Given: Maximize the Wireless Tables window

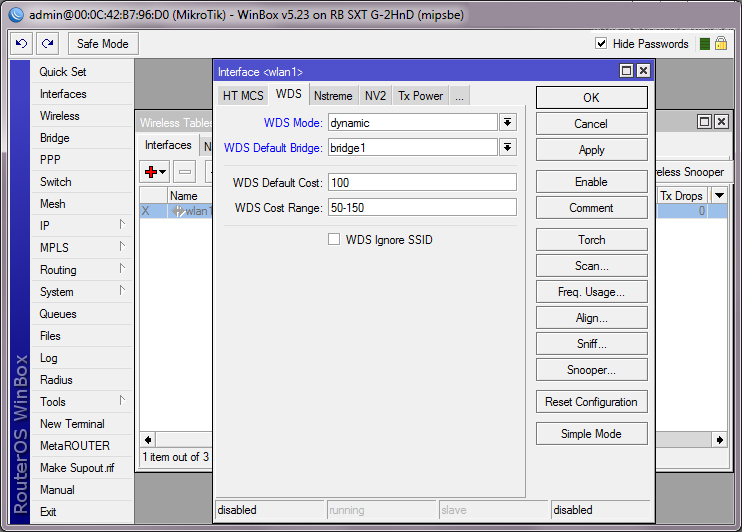Looking at the screenshot, I should pyautogui.click(x=704, y=122).
